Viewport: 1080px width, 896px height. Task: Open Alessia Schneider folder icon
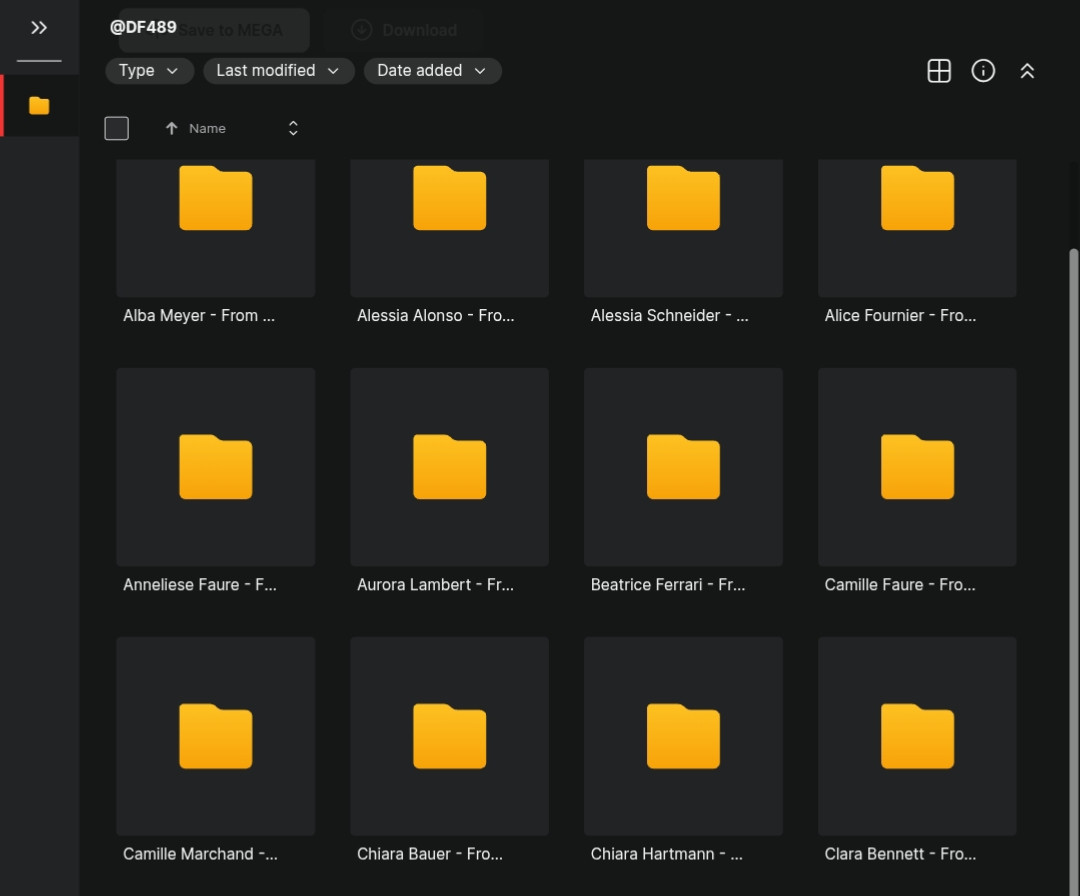coord(683,198)
